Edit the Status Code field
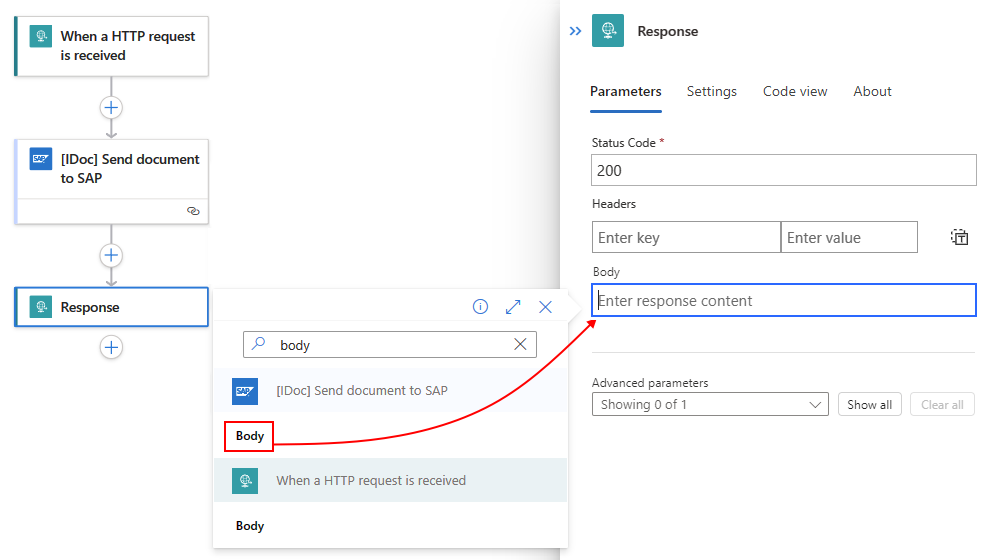This screenshot has height=560, width=990. [784, 170]
